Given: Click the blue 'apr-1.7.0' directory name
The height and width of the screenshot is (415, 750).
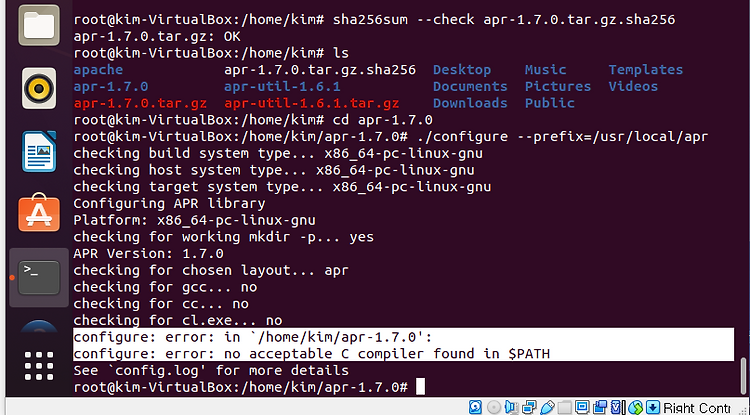Looking at the screenshot, I should click(x=111, y=87).
